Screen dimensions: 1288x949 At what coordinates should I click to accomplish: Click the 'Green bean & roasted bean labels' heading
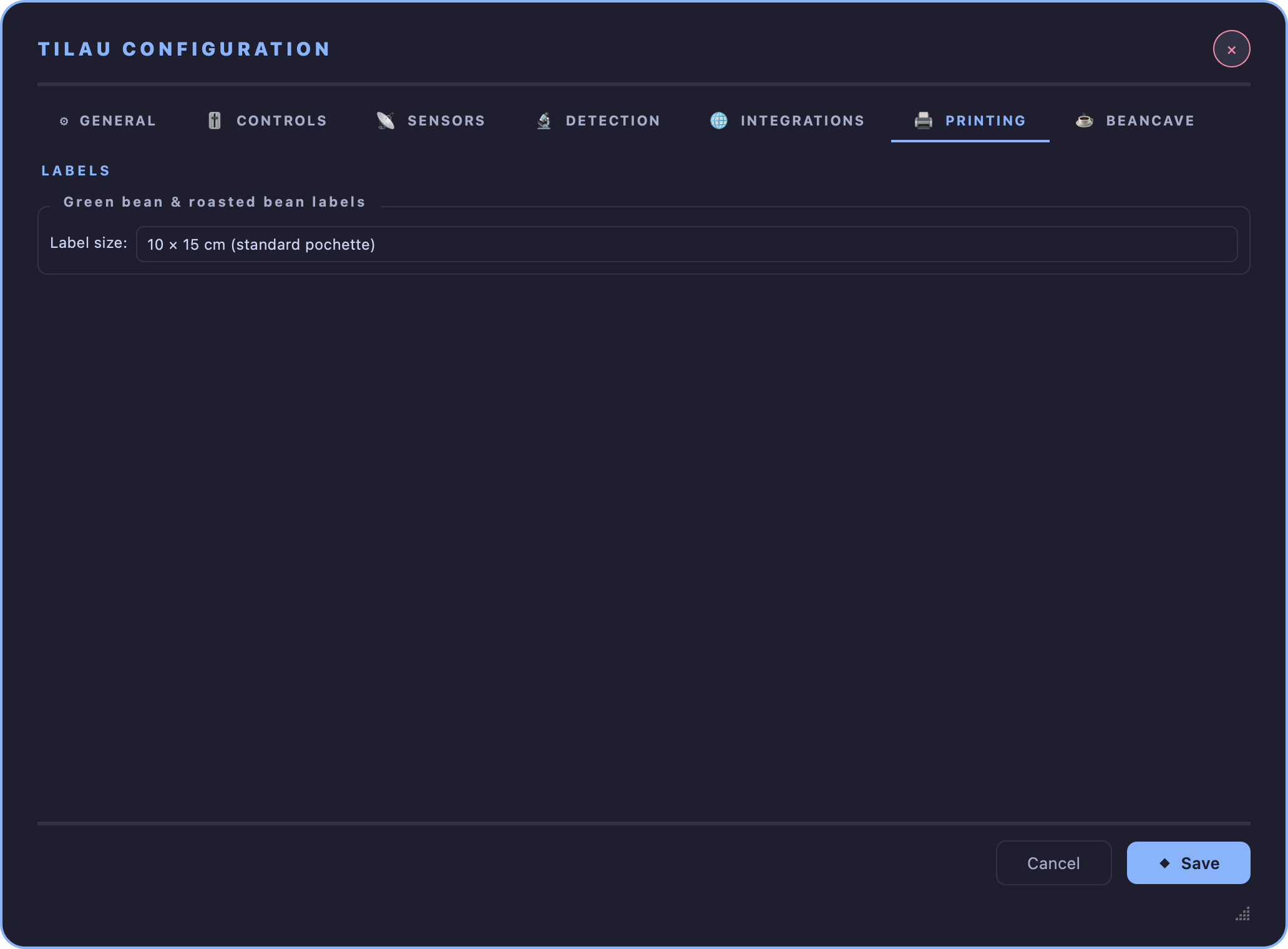click(x=215, y=202)
